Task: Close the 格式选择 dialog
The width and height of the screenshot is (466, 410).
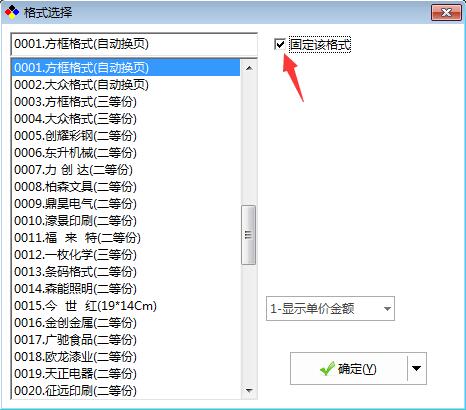Action: coord(446,13)
